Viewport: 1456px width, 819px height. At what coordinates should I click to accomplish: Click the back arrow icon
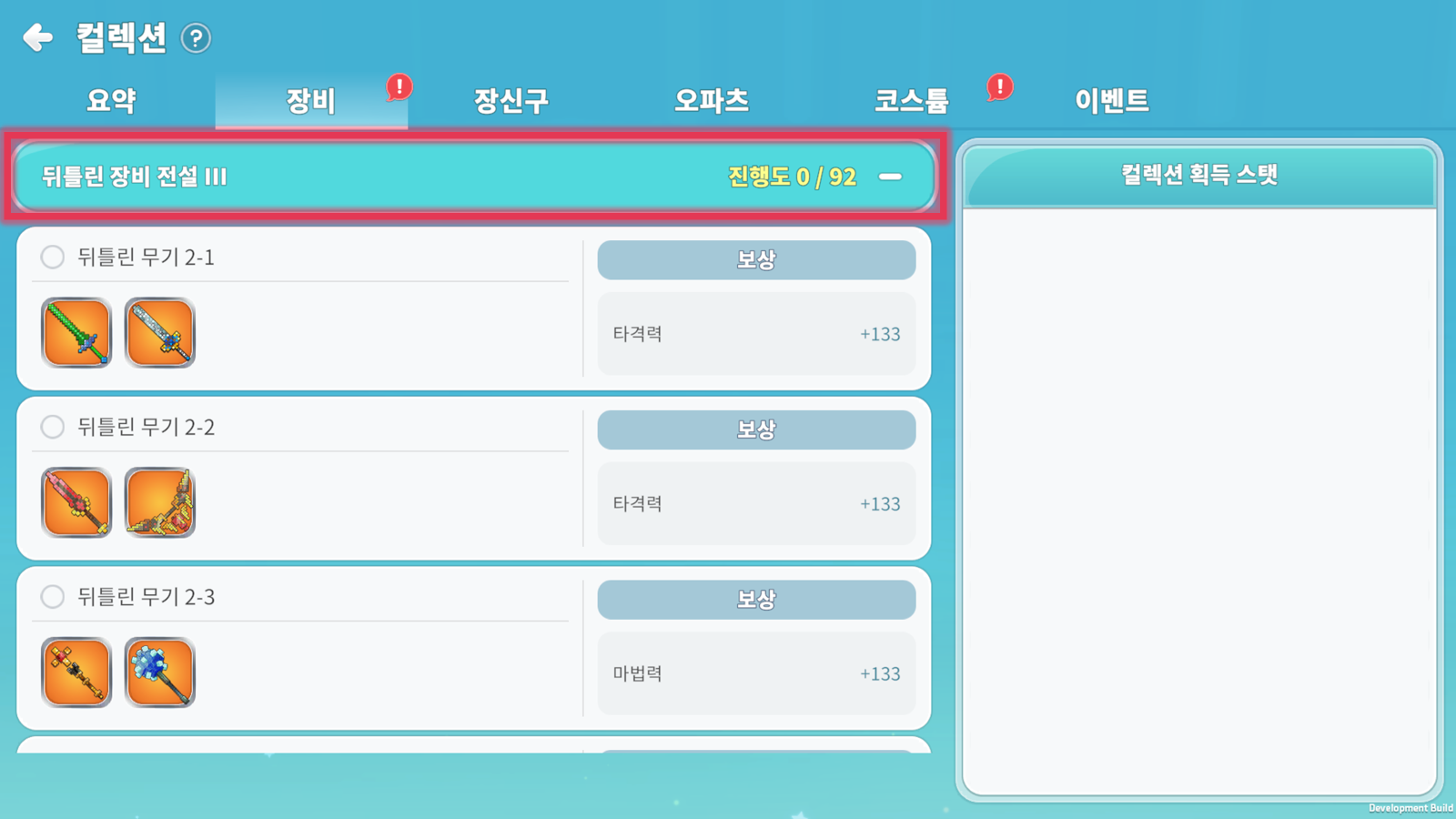click(38, 37)
